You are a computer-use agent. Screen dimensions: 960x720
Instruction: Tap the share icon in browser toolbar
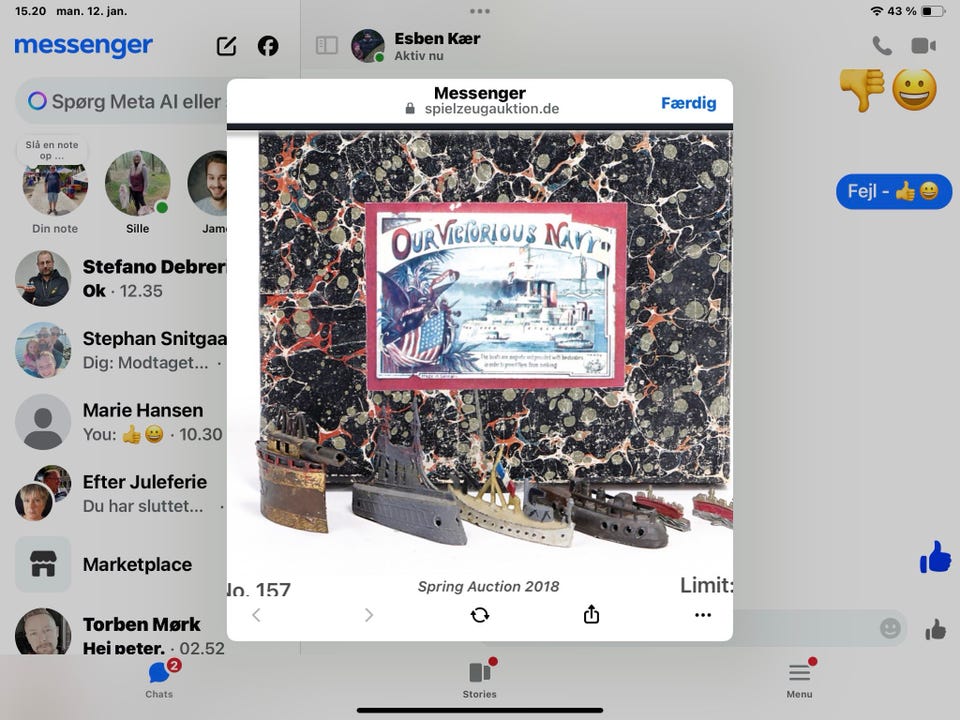(x=591, y=614)
